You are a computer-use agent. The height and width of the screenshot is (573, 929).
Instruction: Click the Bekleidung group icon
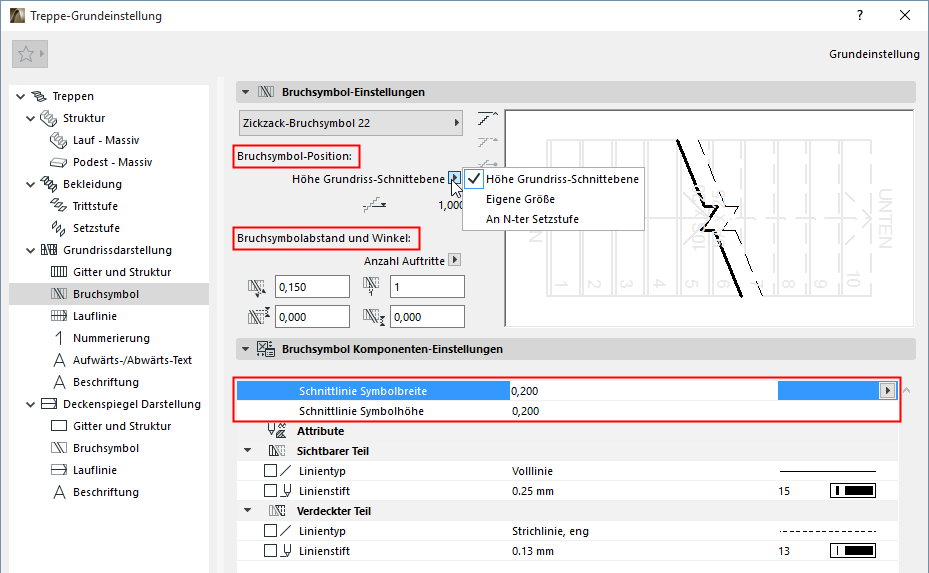[49, 184]
